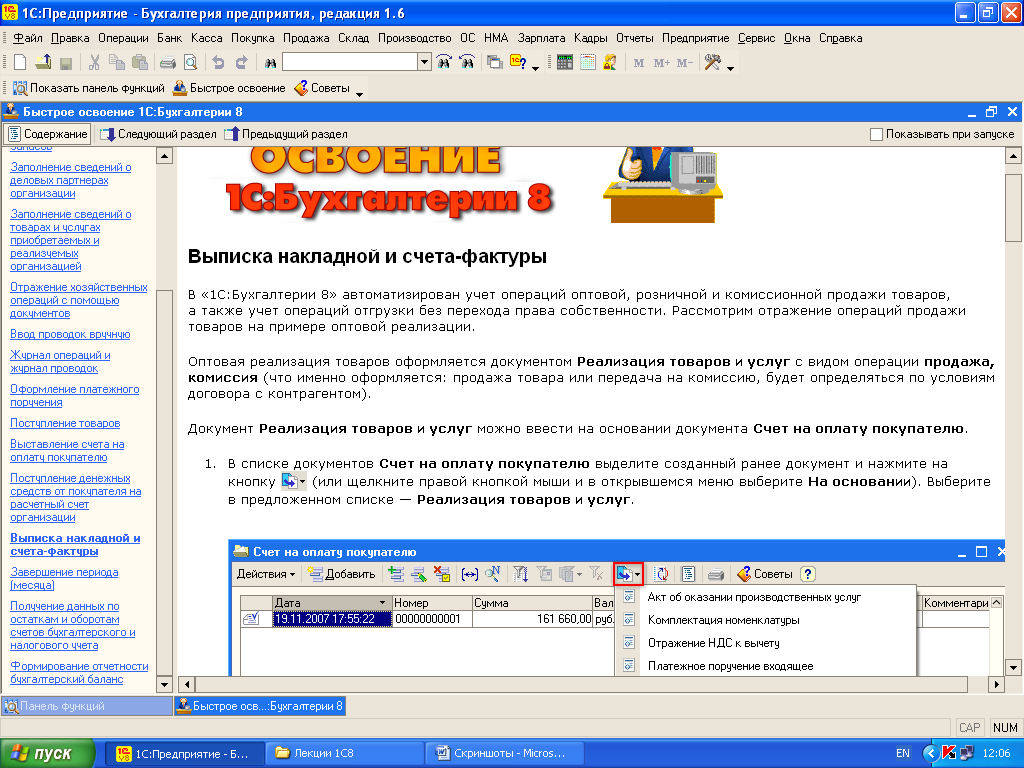
Task: Expand dropdown arrow next to 1C help icon
Action: point(536,67)
